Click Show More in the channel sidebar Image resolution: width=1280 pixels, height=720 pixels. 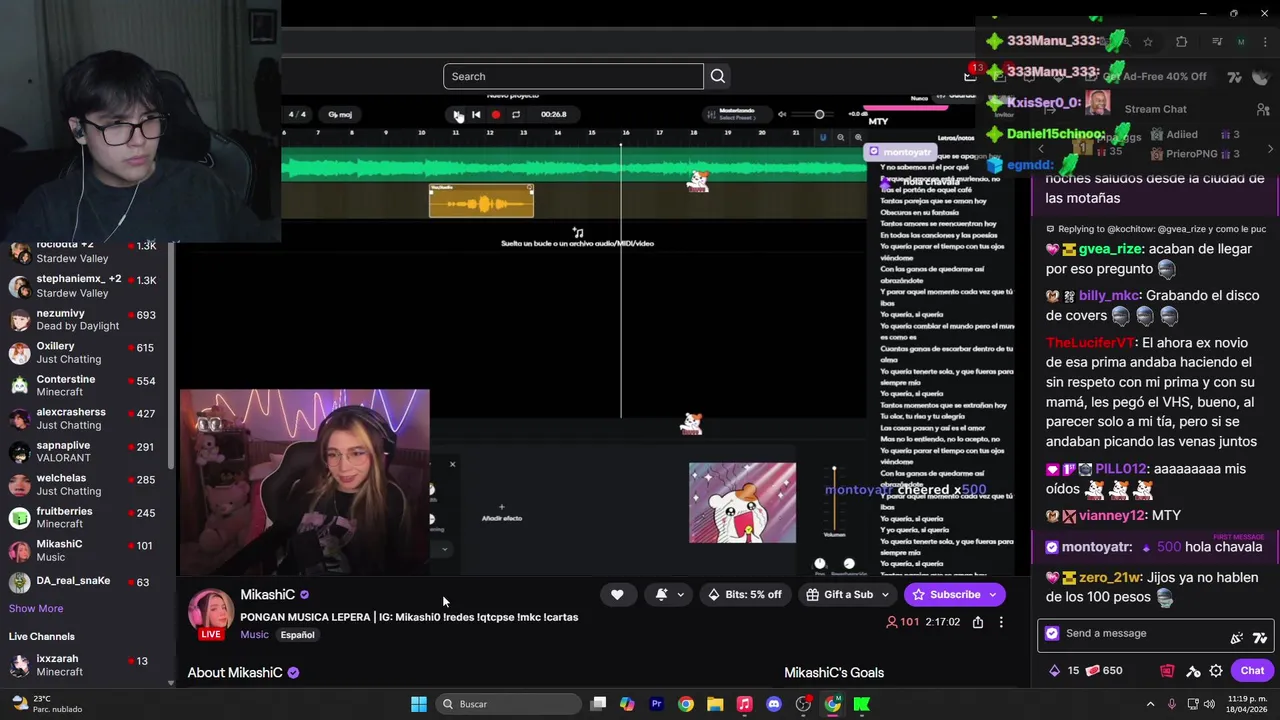[x=36, y=608]
